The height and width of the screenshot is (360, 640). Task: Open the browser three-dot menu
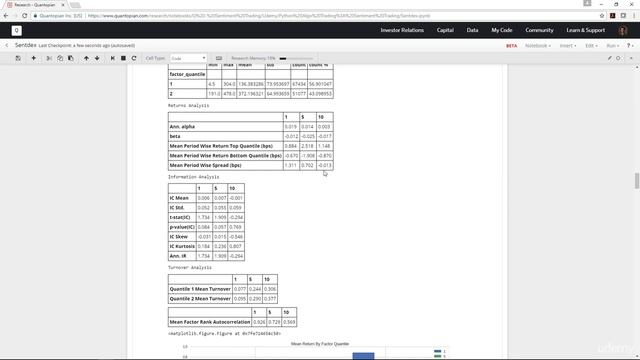[633, 16]
